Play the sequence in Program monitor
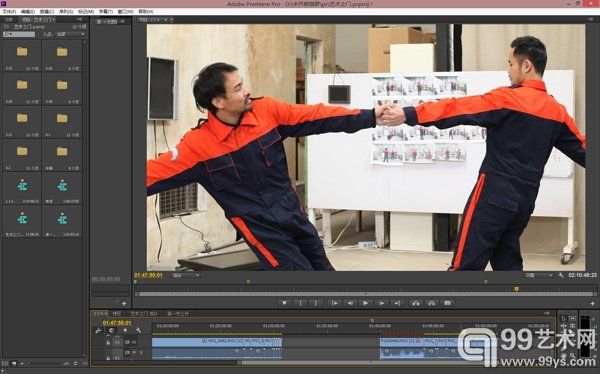This screenshot has height=374, width=600. click(365, 303)
